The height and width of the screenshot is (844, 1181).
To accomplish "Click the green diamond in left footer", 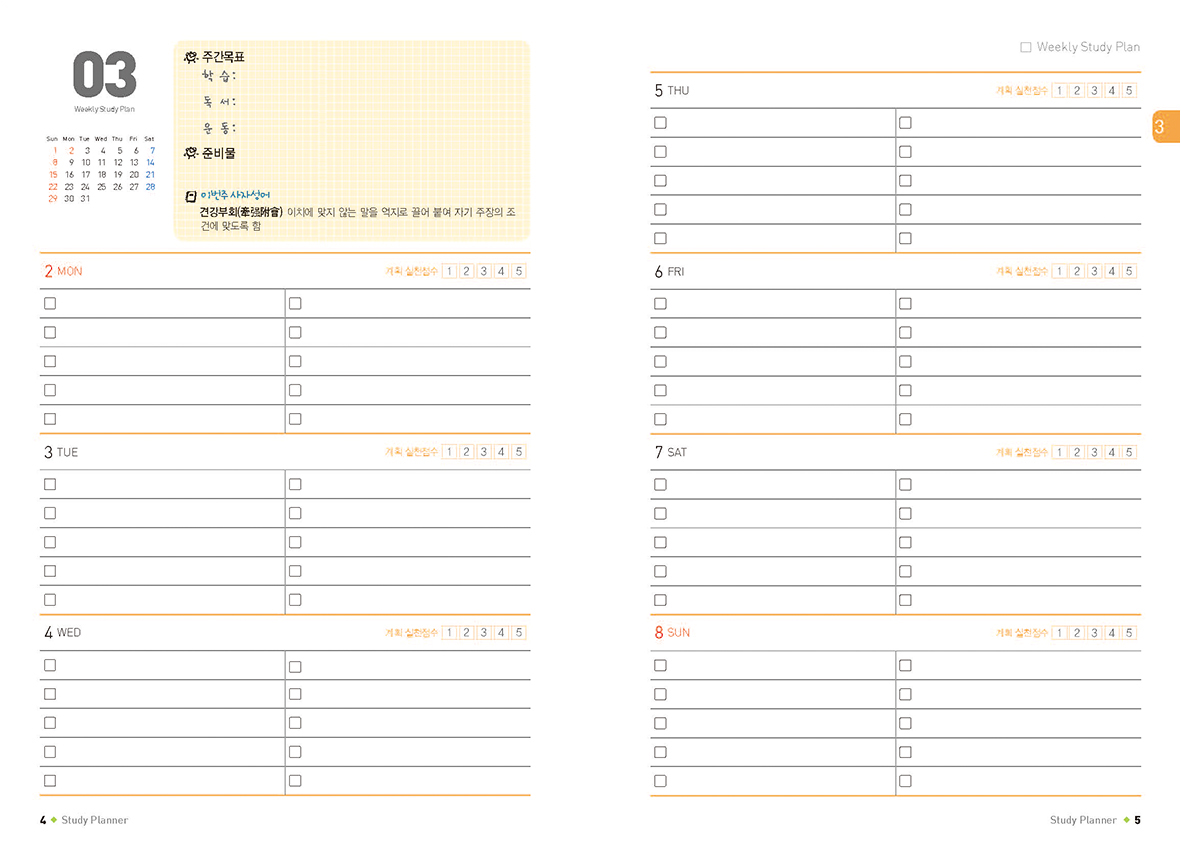I will (x=54, y=820).
